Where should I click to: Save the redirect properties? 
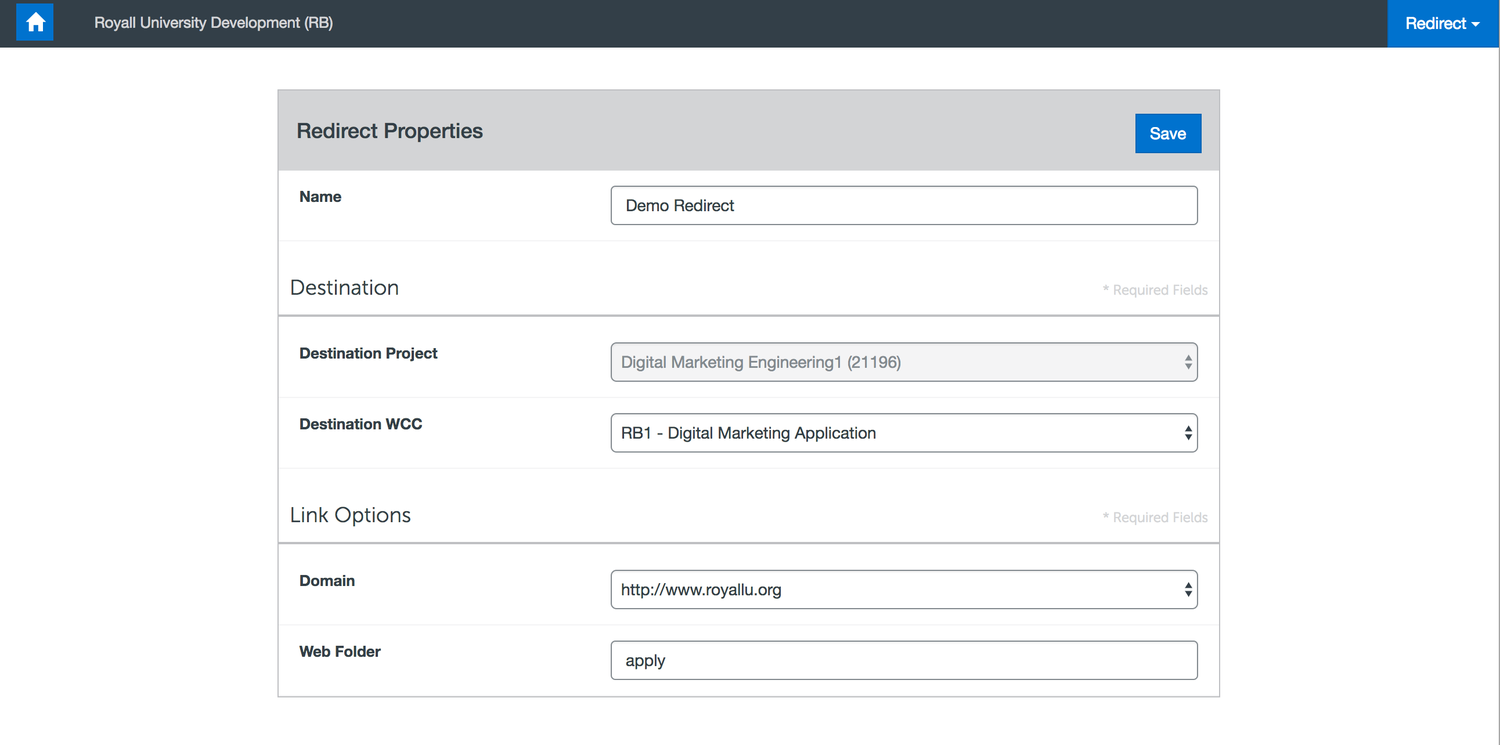coord(1167,134)
